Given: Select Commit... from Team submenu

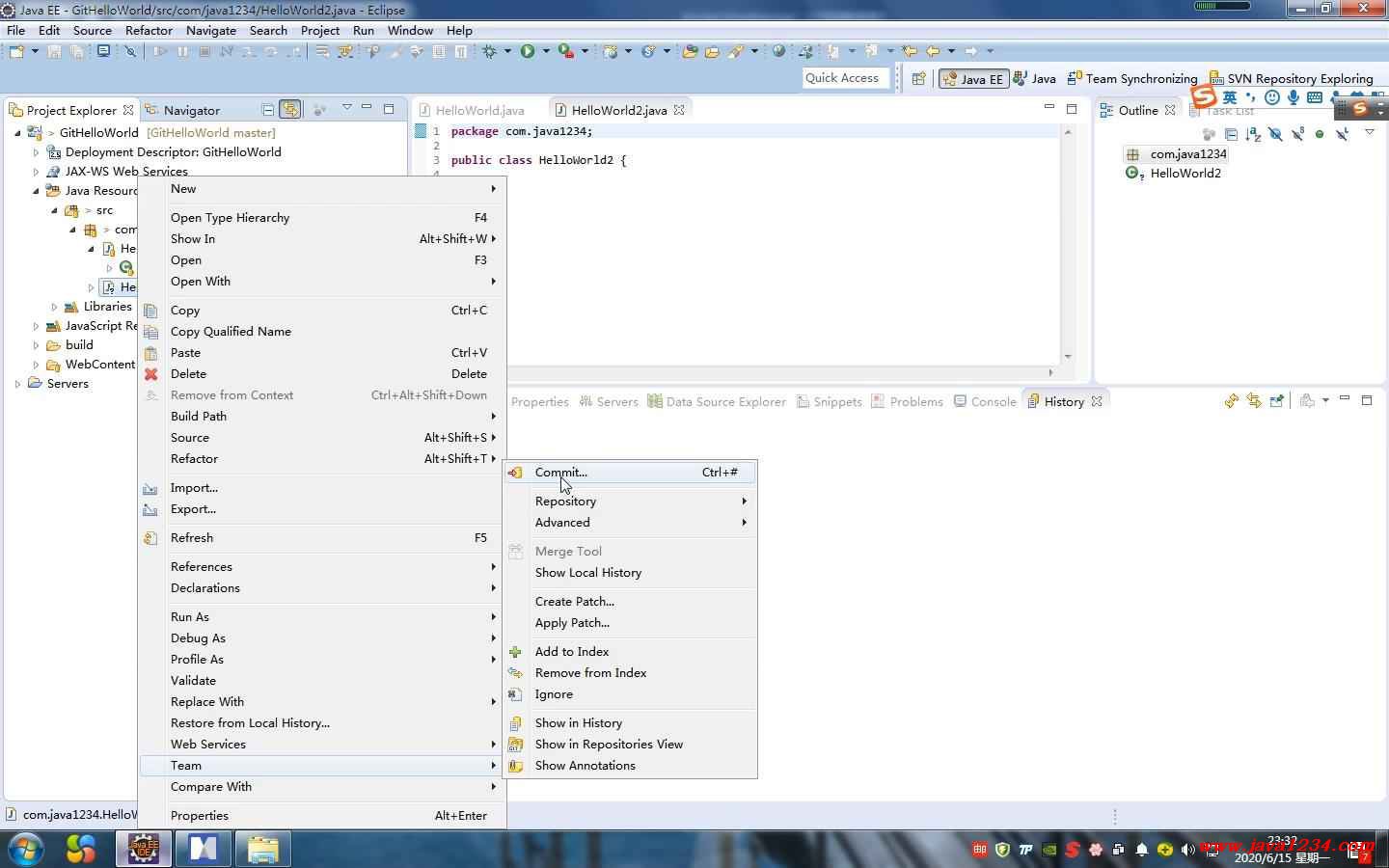Looking at the screenshot, I should coord(630,473).
